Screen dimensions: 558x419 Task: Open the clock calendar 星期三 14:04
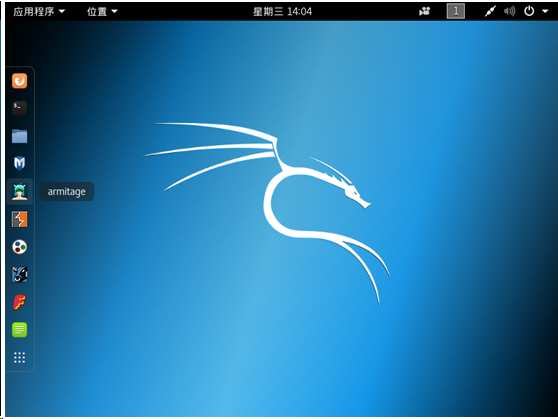click(x=282, y=11)
